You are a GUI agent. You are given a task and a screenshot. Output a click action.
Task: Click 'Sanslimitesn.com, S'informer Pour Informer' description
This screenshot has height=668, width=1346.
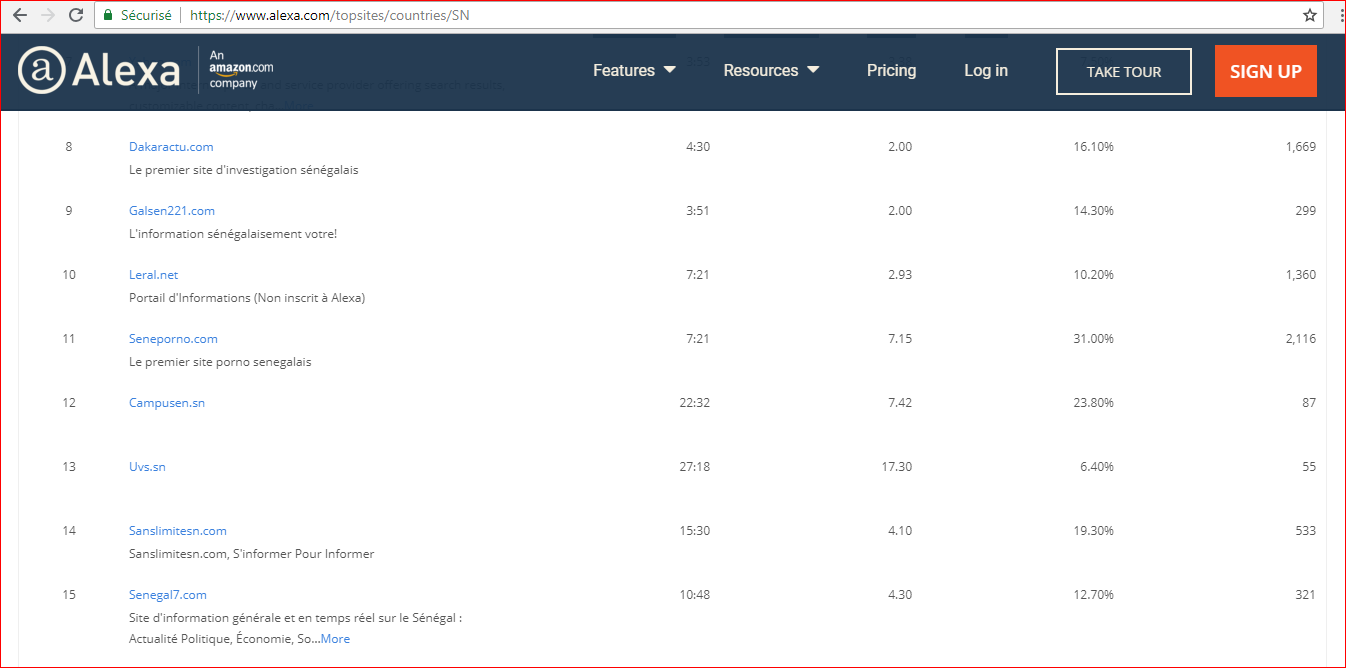pos(252,554)
